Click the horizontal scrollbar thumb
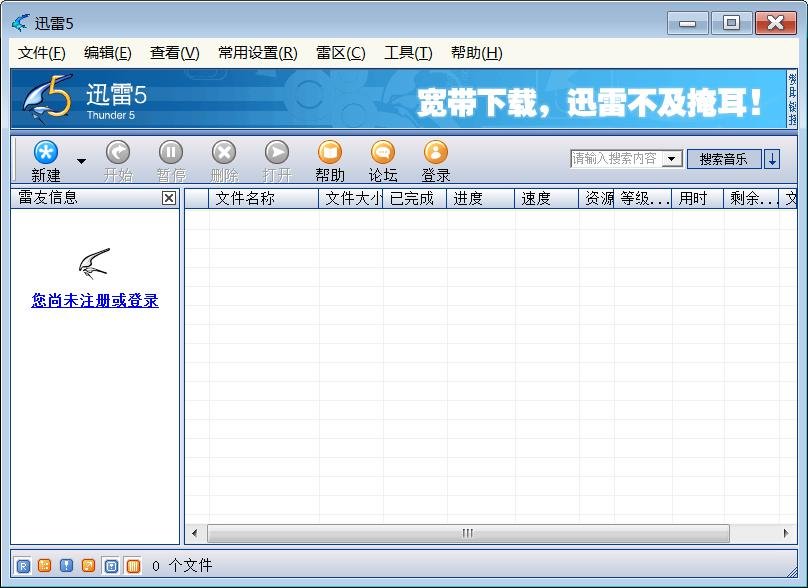Image resolution: width=808 pixels, height=588 pixels. pos(468,533)
